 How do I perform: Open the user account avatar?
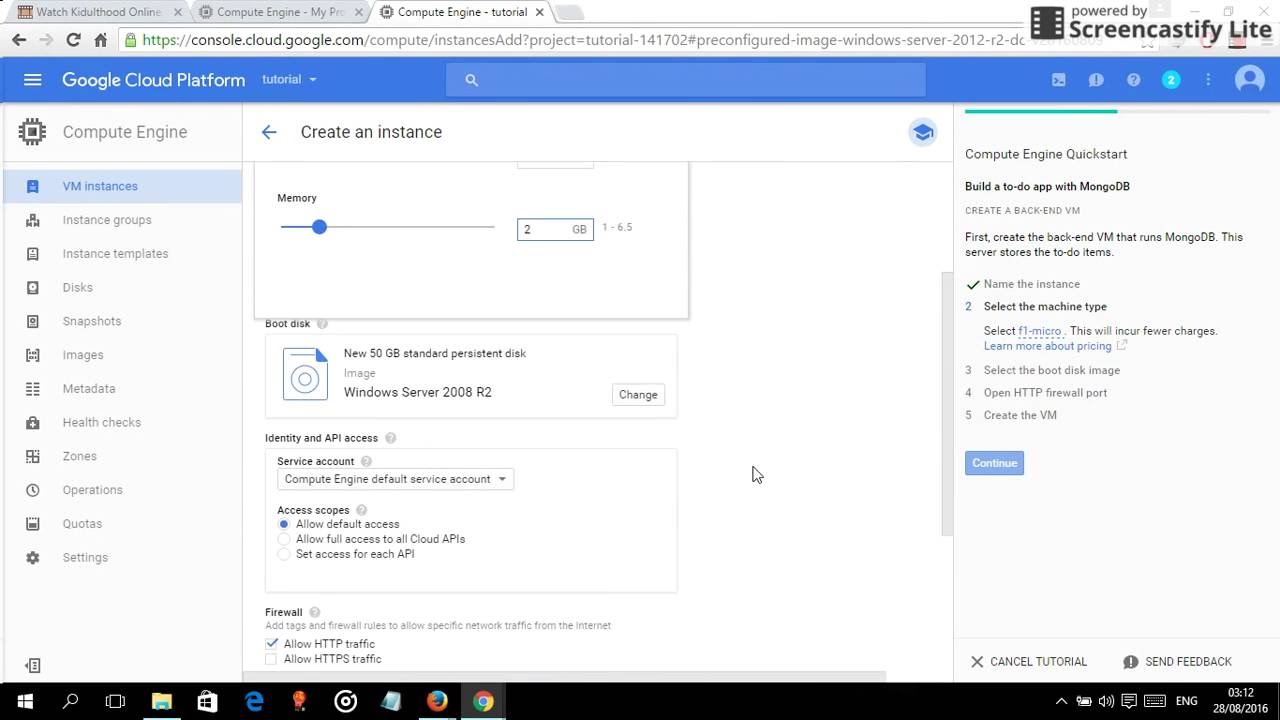(x=1250, y=80)
